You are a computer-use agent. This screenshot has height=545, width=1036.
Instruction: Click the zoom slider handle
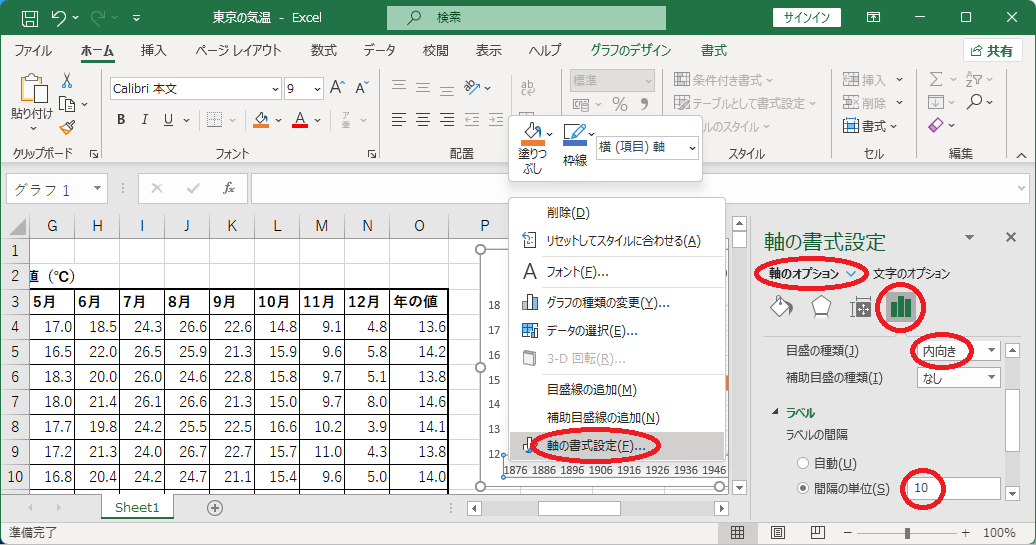pyautogui.click(x=908, y=532)
